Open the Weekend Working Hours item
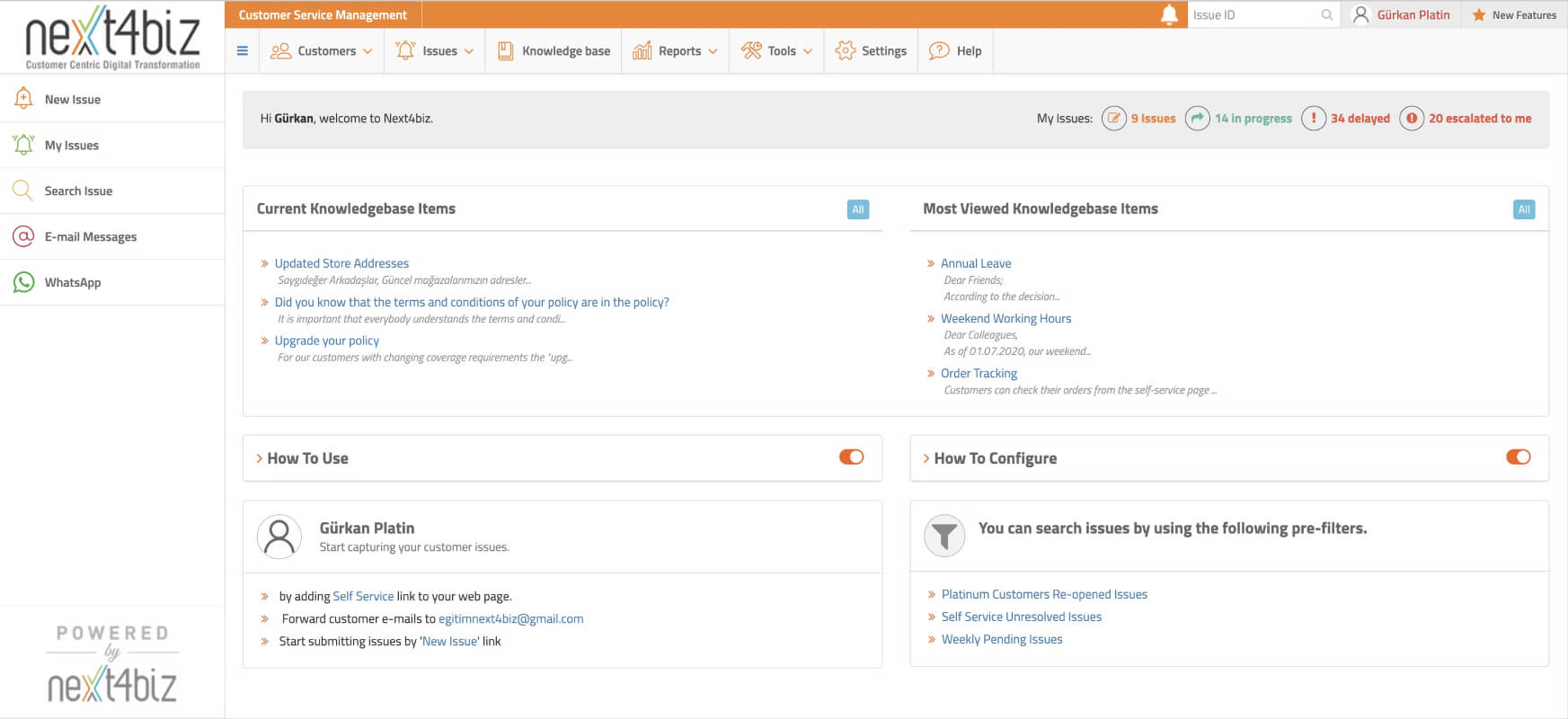Viewport: 1568px width, 719px height. point(1005,318)
